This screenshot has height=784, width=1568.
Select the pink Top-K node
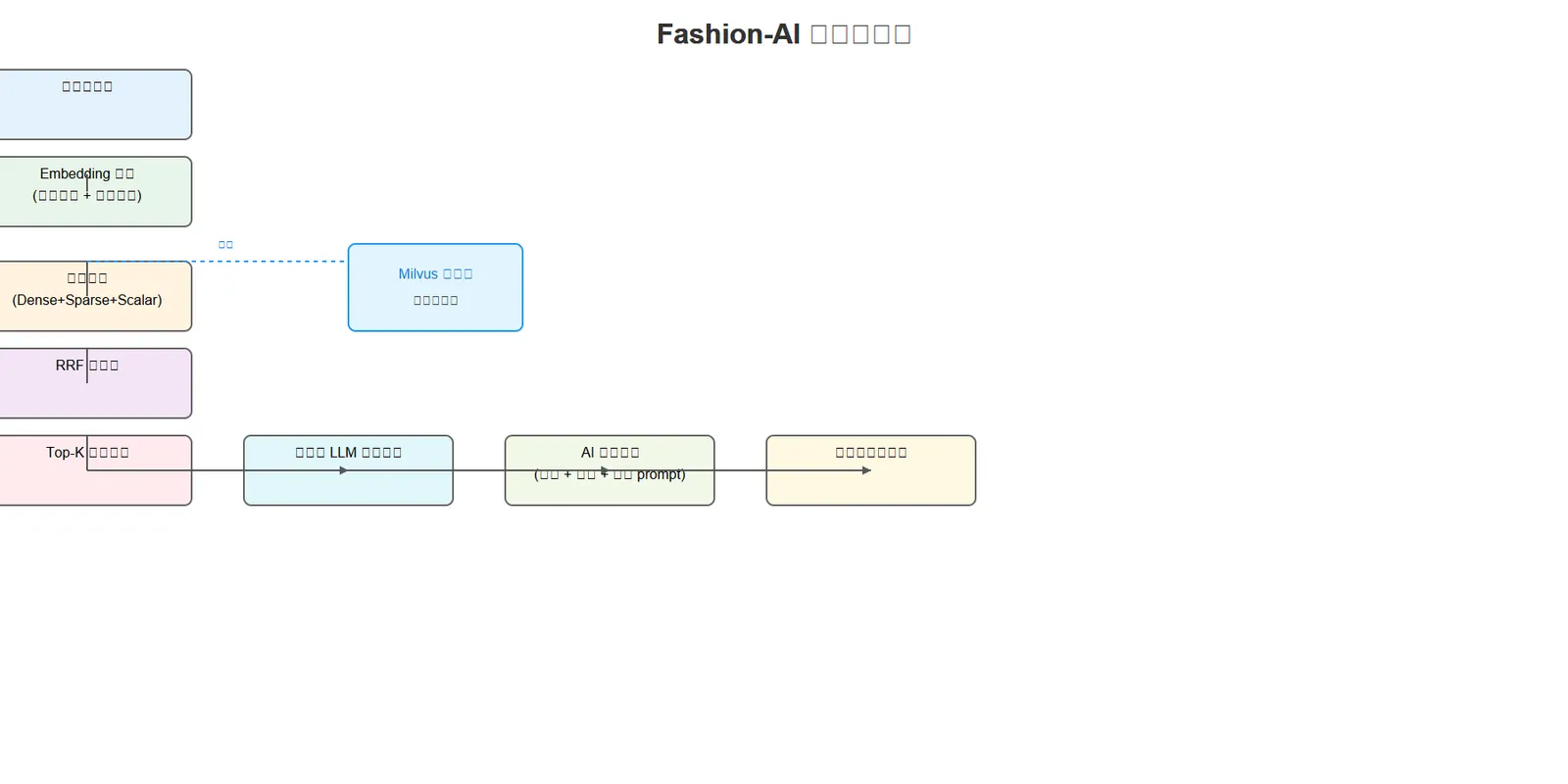point(95,470)
